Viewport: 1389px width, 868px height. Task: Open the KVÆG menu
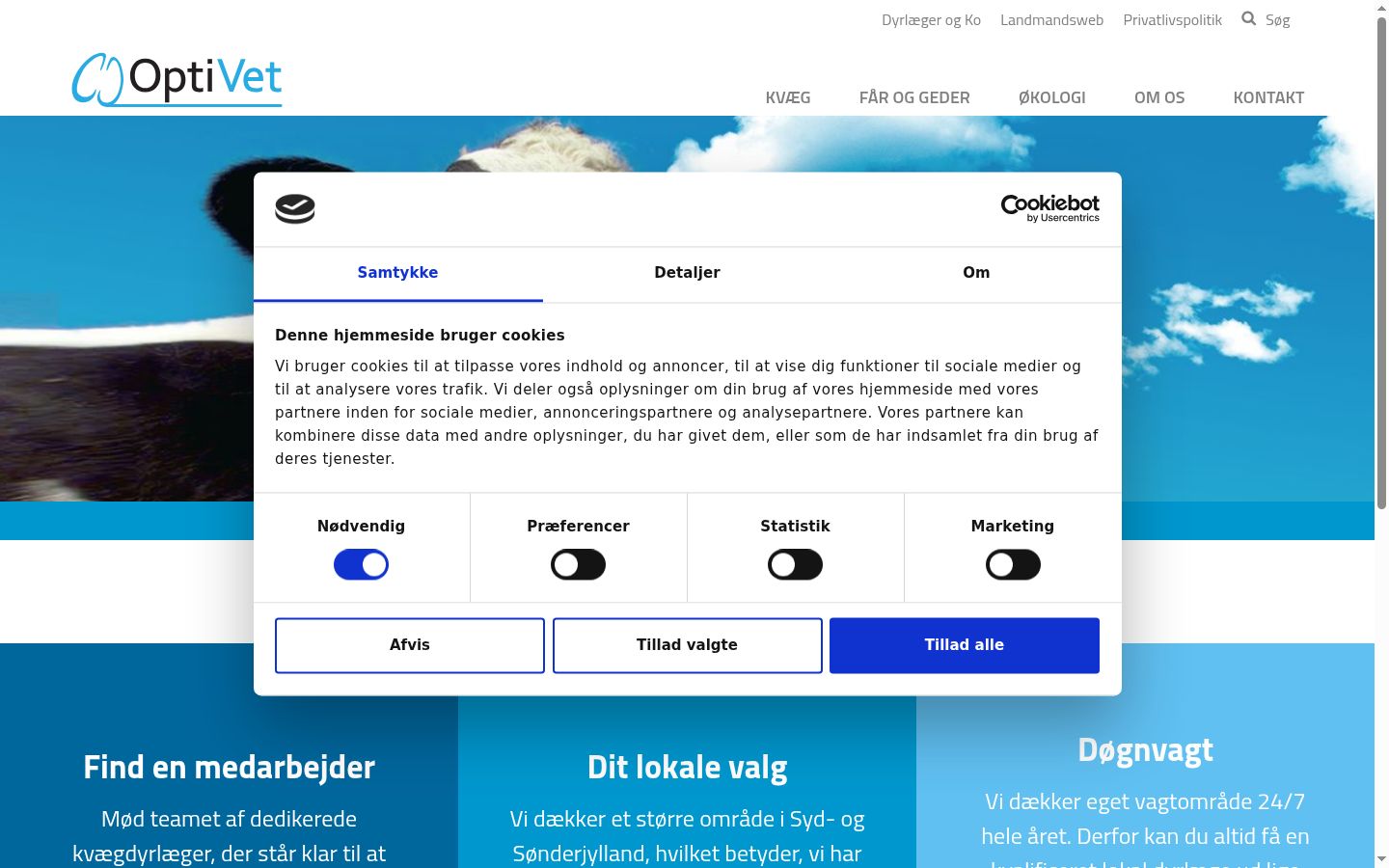pos(788,97)
